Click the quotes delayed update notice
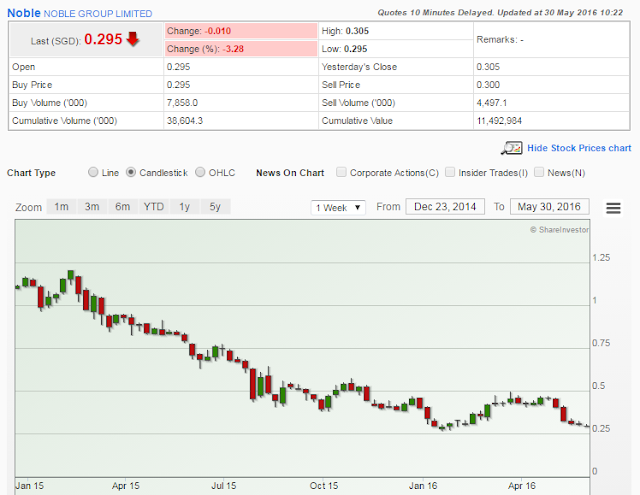 pos(500,13)
